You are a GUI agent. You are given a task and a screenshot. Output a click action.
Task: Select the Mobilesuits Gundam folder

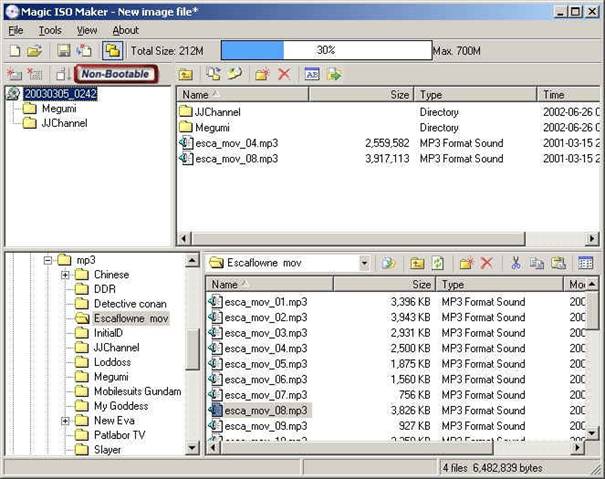tap(137, 391)
